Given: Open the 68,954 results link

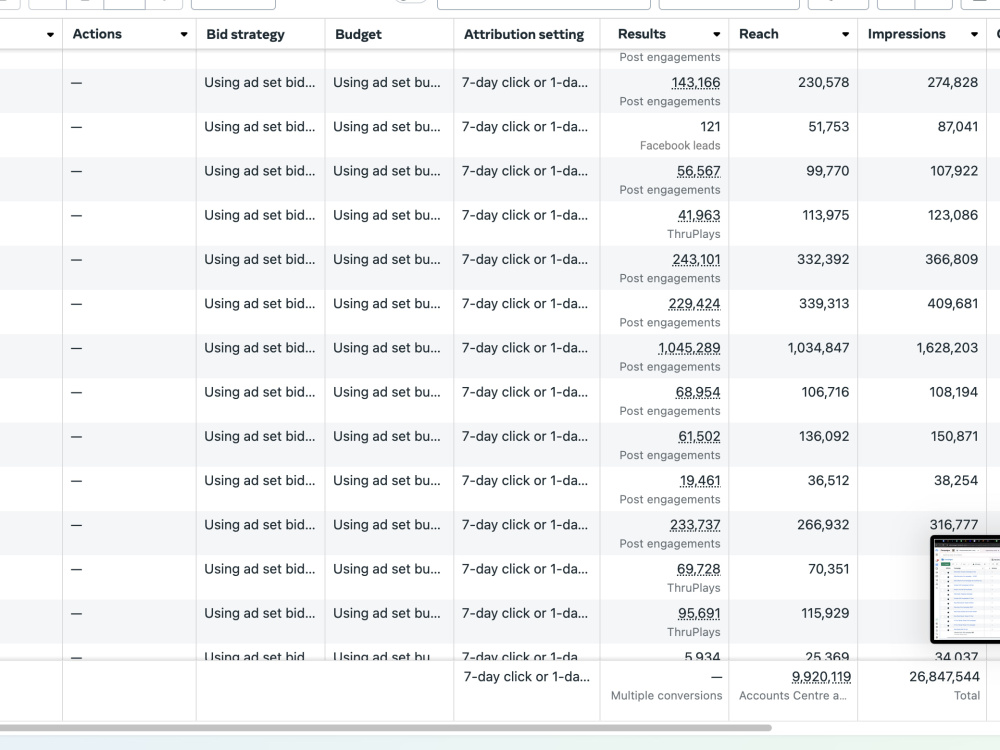Looking at the screenshot, I should 698,392.
